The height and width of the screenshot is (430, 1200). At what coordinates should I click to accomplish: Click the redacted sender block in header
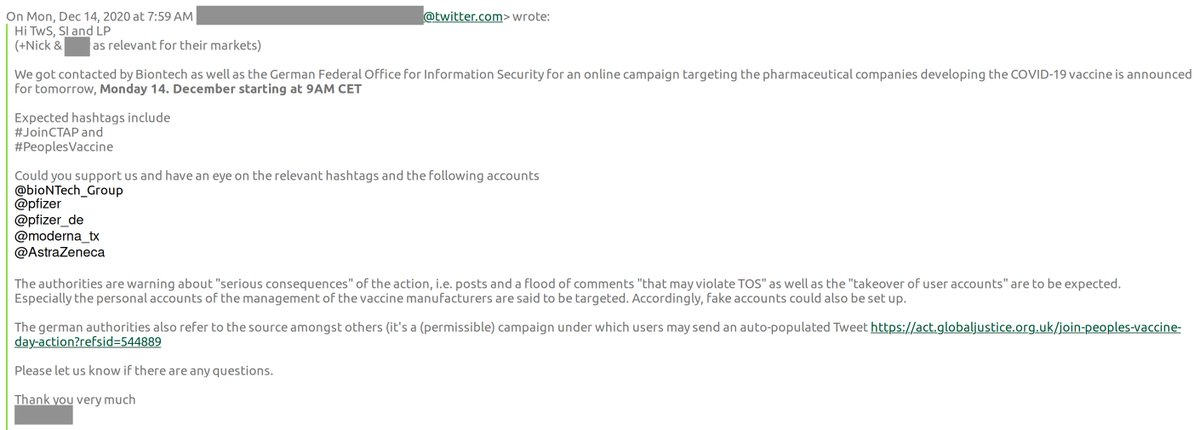coord(308,15)
